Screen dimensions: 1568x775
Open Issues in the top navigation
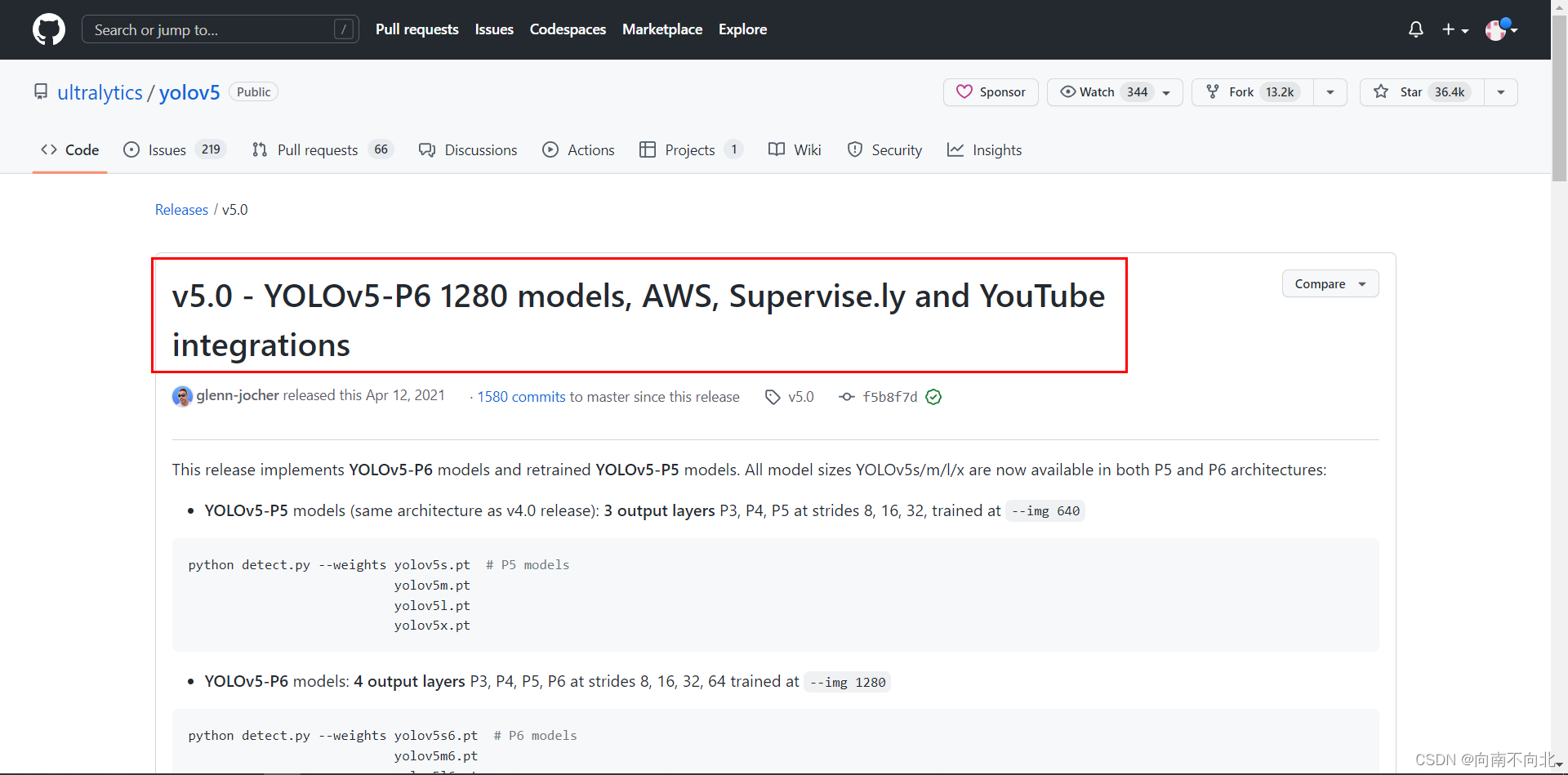pyautogui.click(x=494, y=29)
